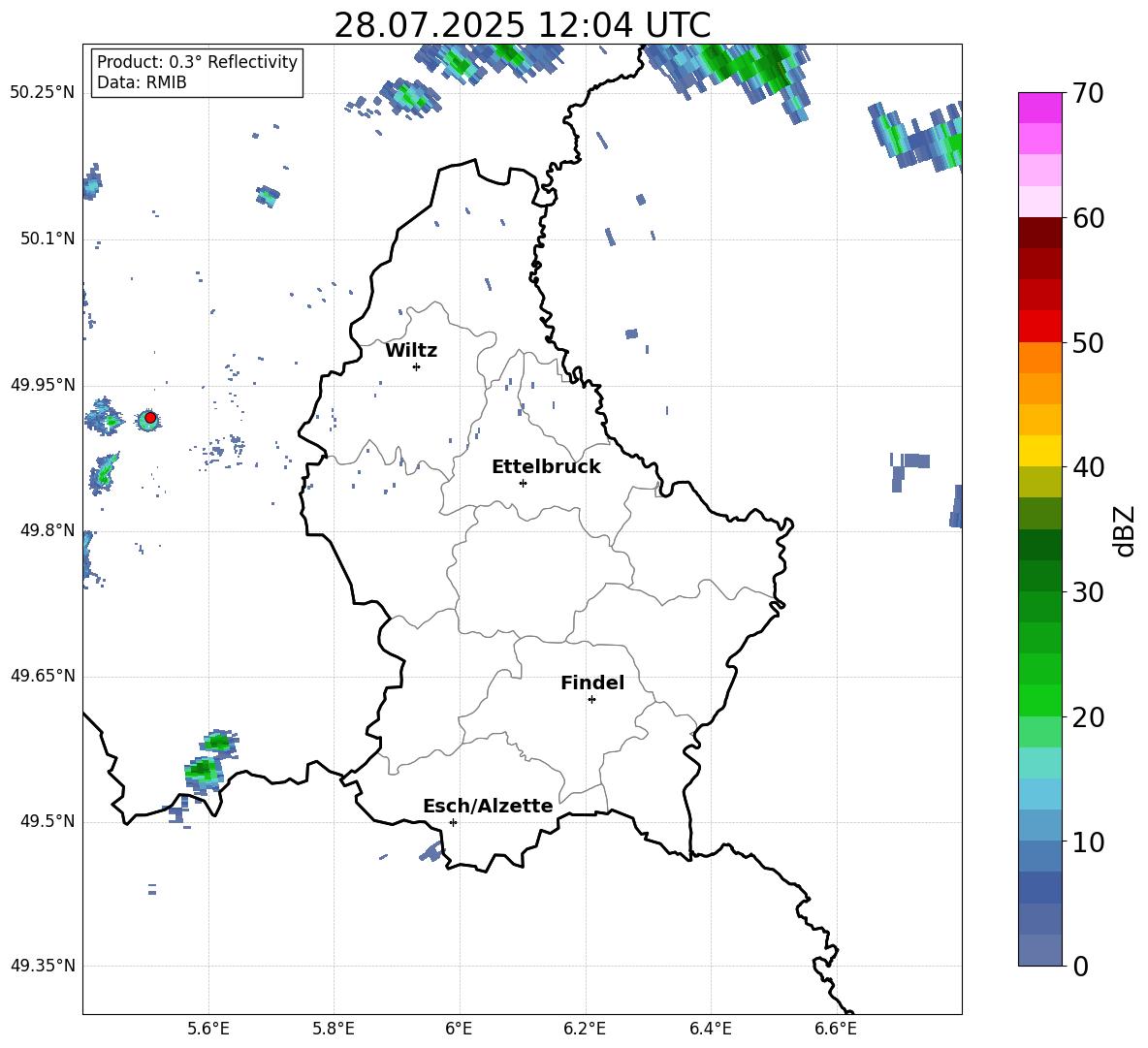This screenshot has height=1048, width=1148.
Task: Click the dBZ colorbar label
Action: [x=1123, y=530]
